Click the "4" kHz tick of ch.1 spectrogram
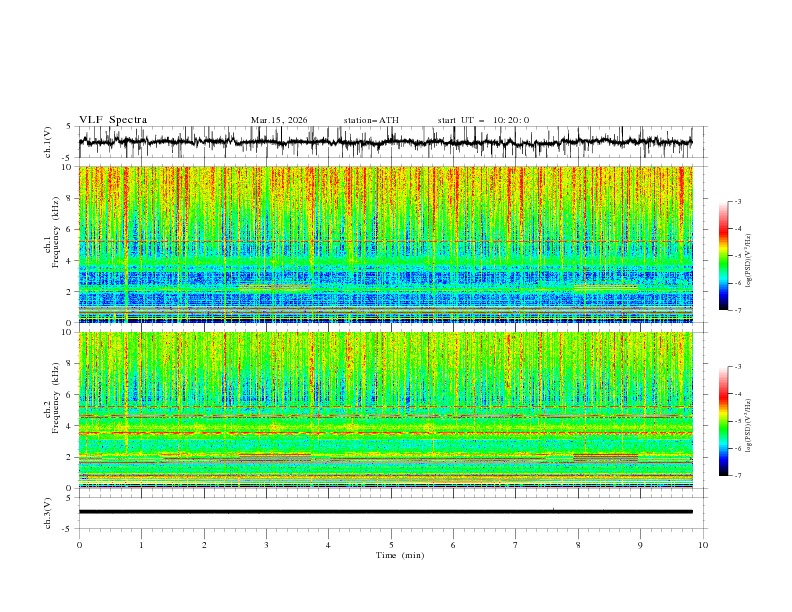792x612 pixels. [71, 261]
